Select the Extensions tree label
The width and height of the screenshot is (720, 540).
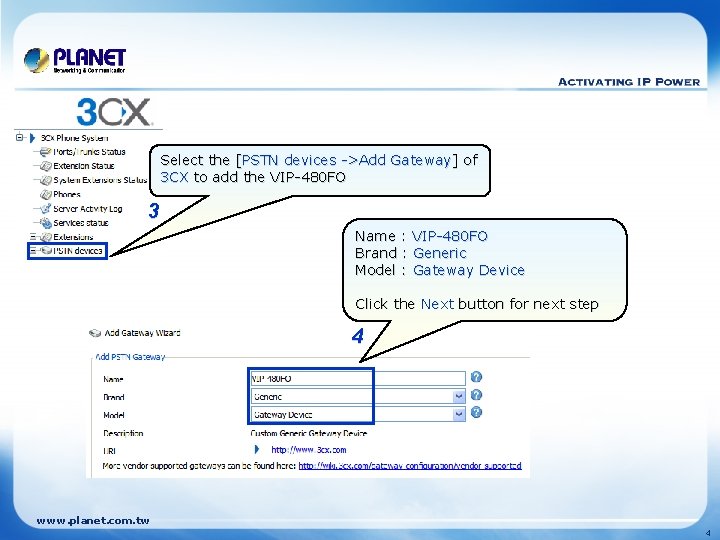(73, 237)
